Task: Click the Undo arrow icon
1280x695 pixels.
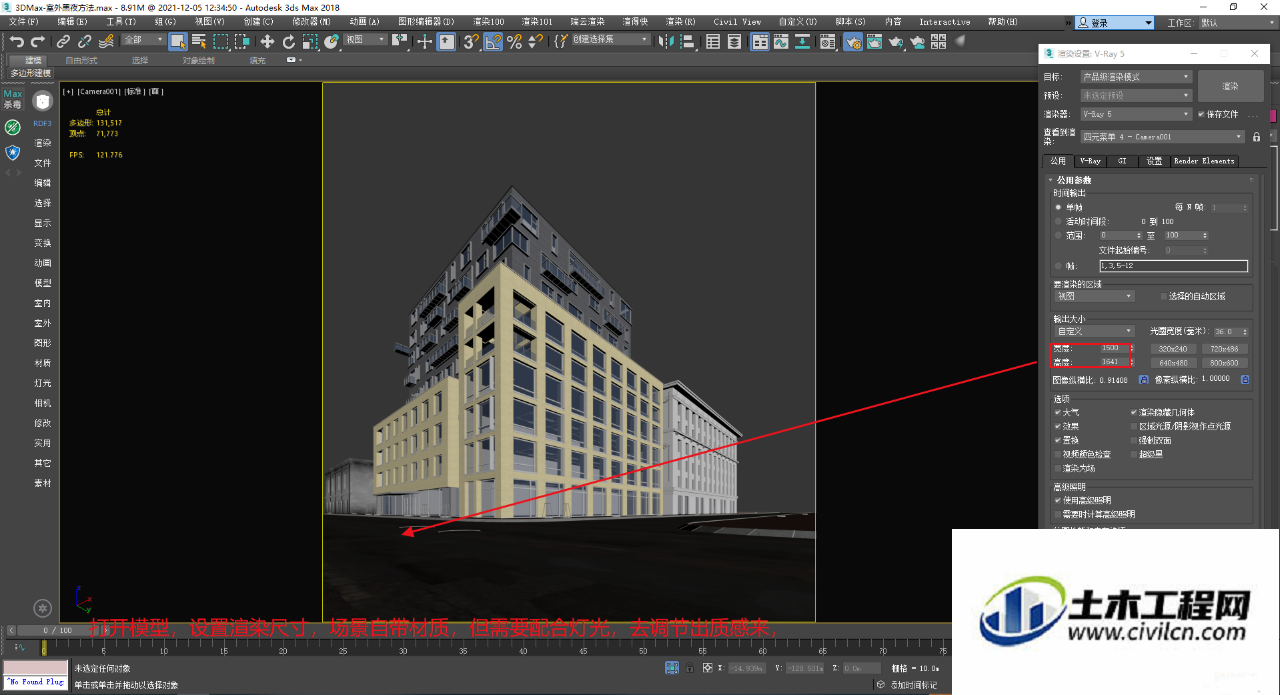Action: [17, 41]
